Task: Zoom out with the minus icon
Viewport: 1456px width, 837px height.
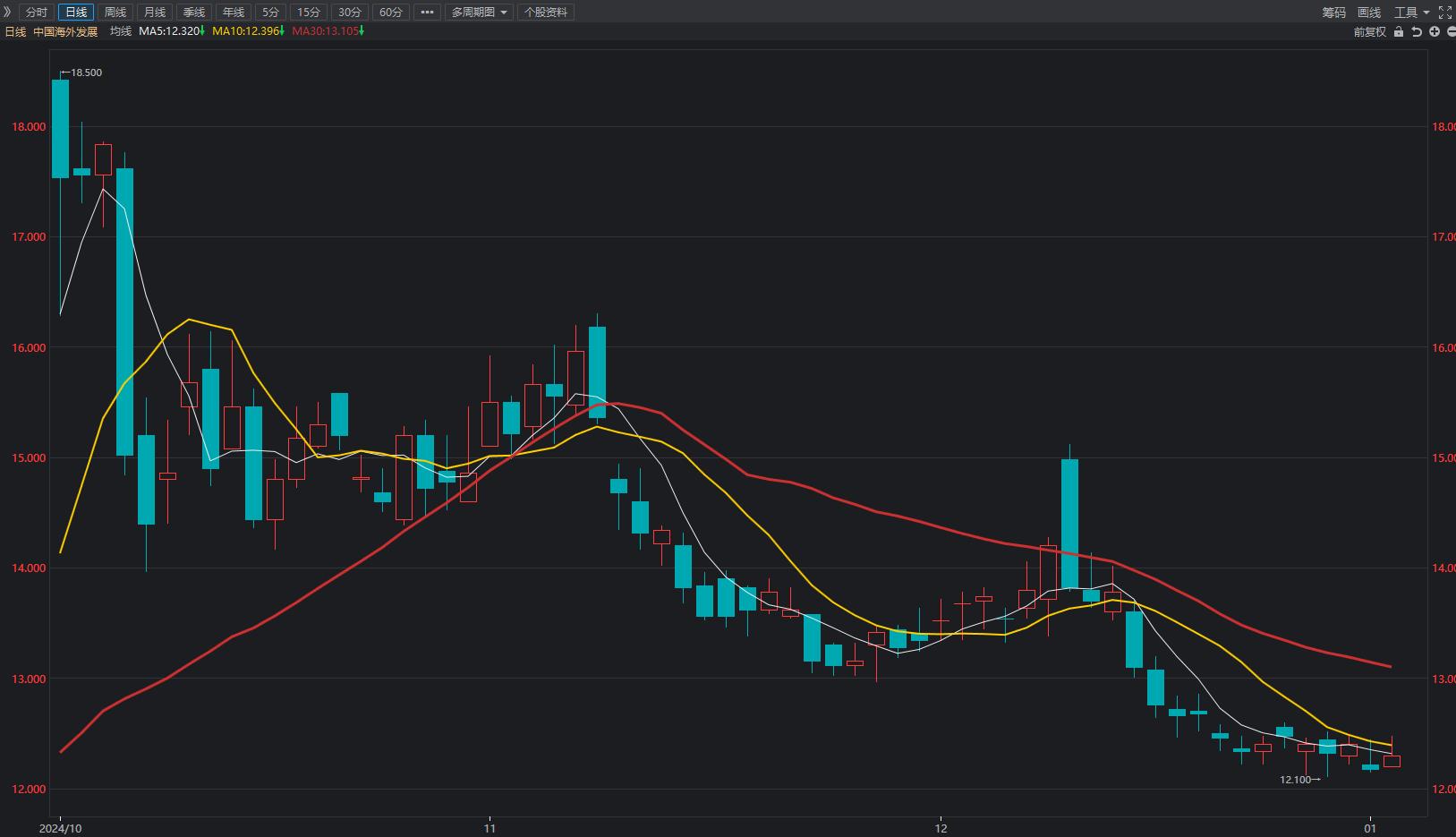Action: click(x=1451, y=31)
